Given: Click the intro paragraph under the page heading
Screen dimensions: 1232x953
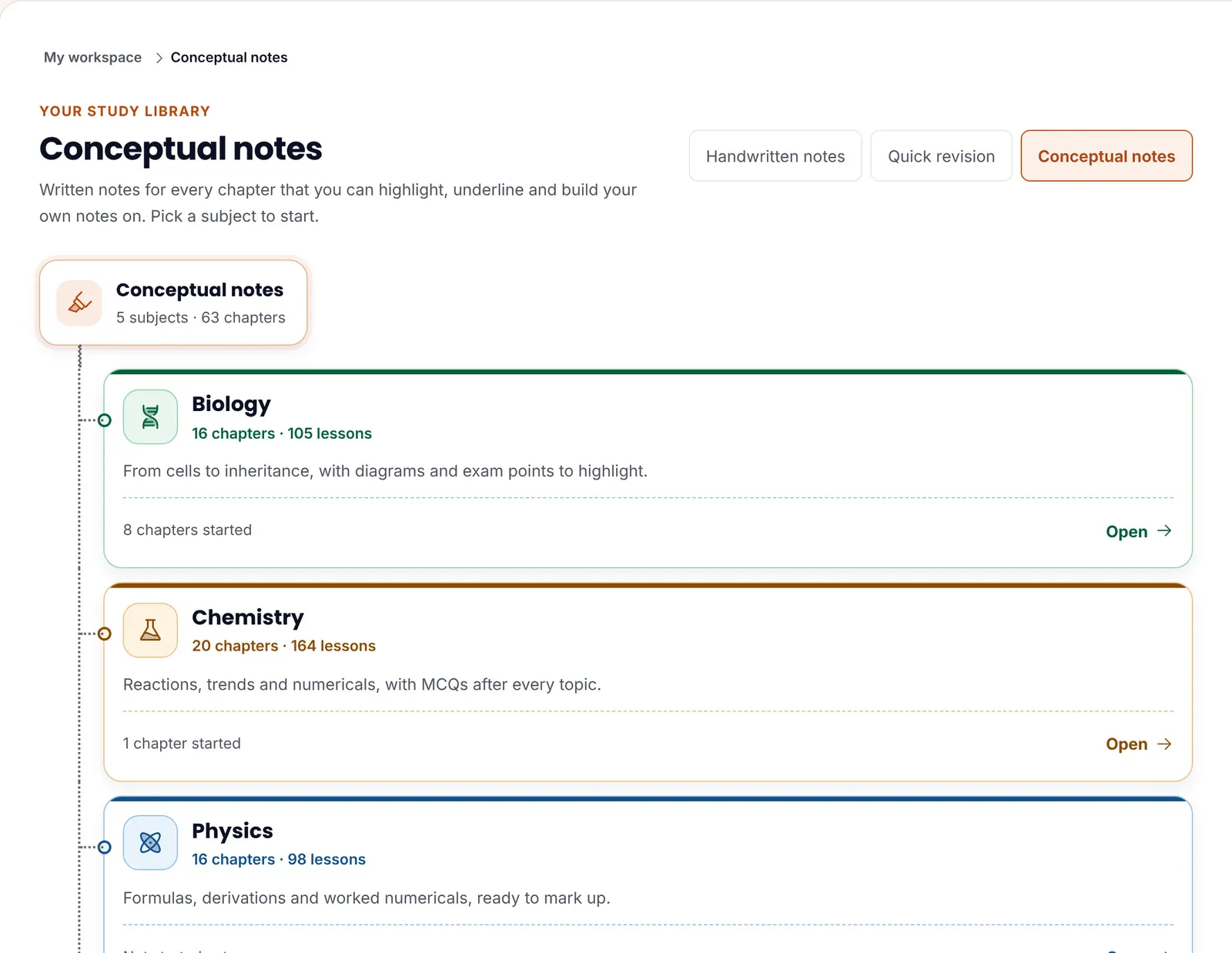Looking at the screenshot, I should point(338,203).
